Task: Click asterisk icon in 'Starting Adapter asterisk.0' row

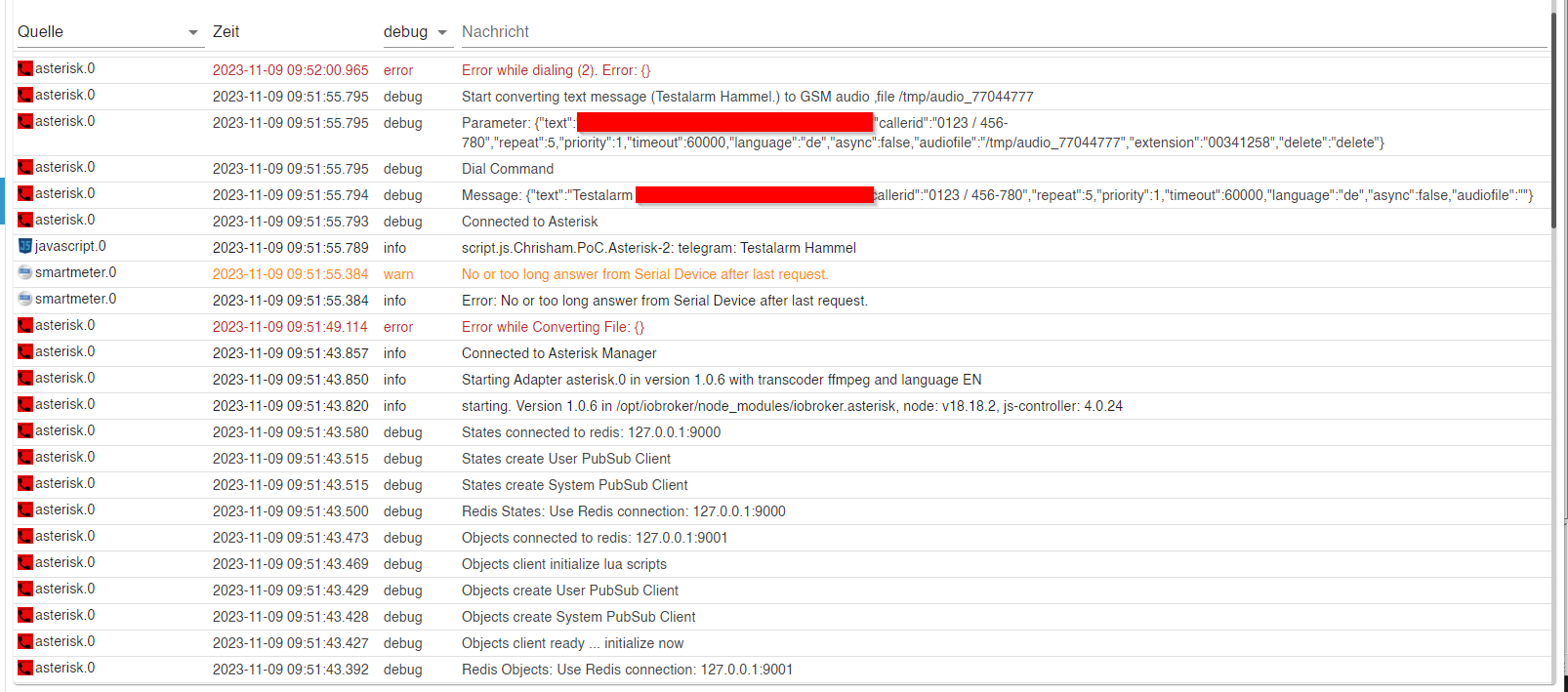Action: coord(25,378)
